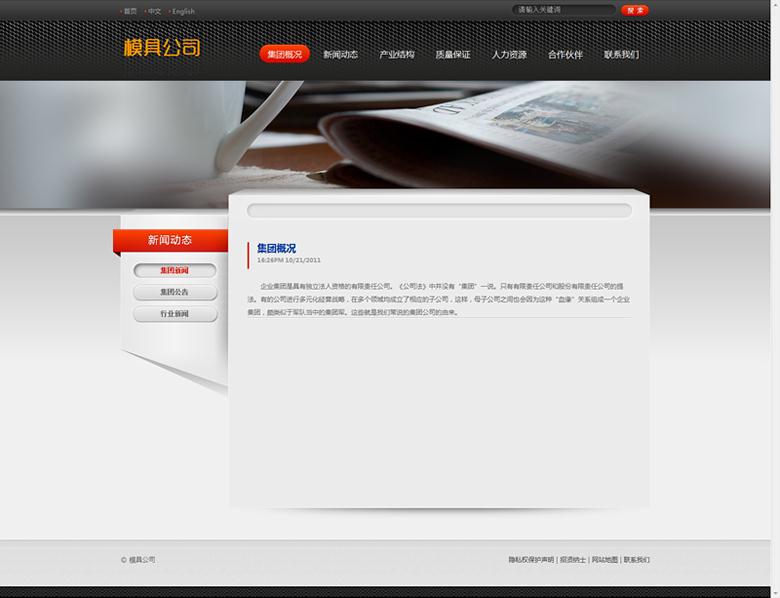Switch language to 中文
Image resolution: width=780 pixels, height=598 pixels.
(155, 11)
